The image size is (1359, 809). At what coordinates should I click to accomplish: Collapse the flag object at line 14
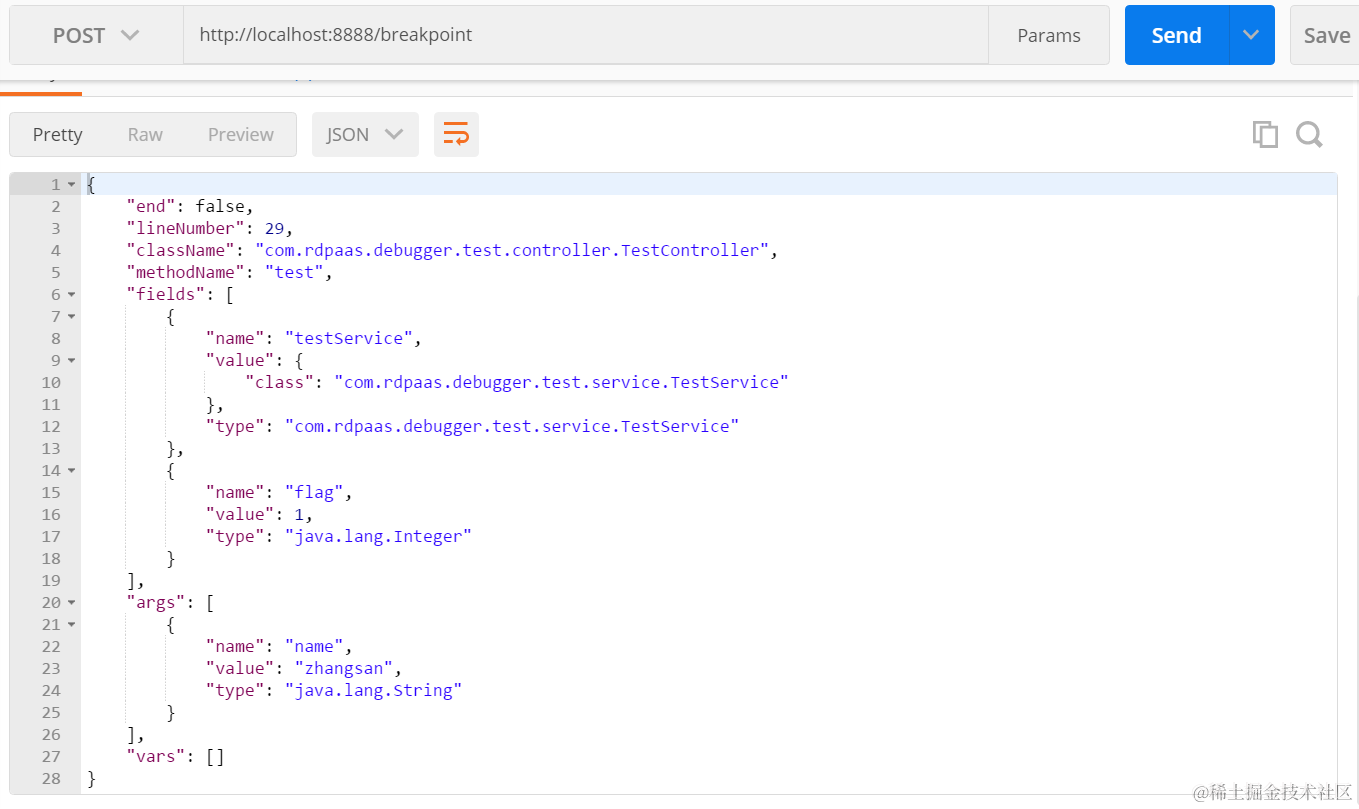[71, 471]
